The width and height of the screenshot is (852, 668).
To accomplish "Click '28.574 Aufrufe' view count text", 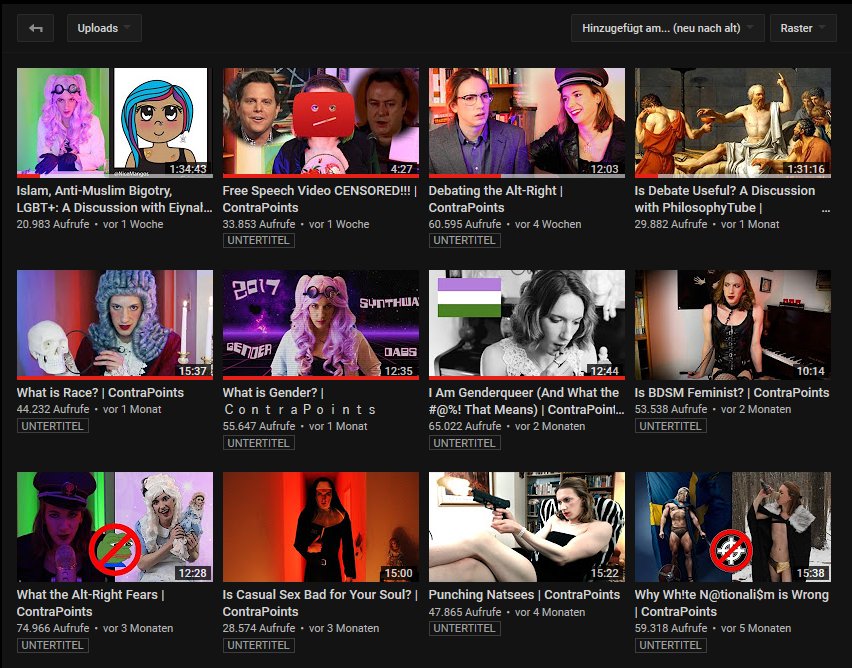I will pyautogui.click(x=259, y=628).
